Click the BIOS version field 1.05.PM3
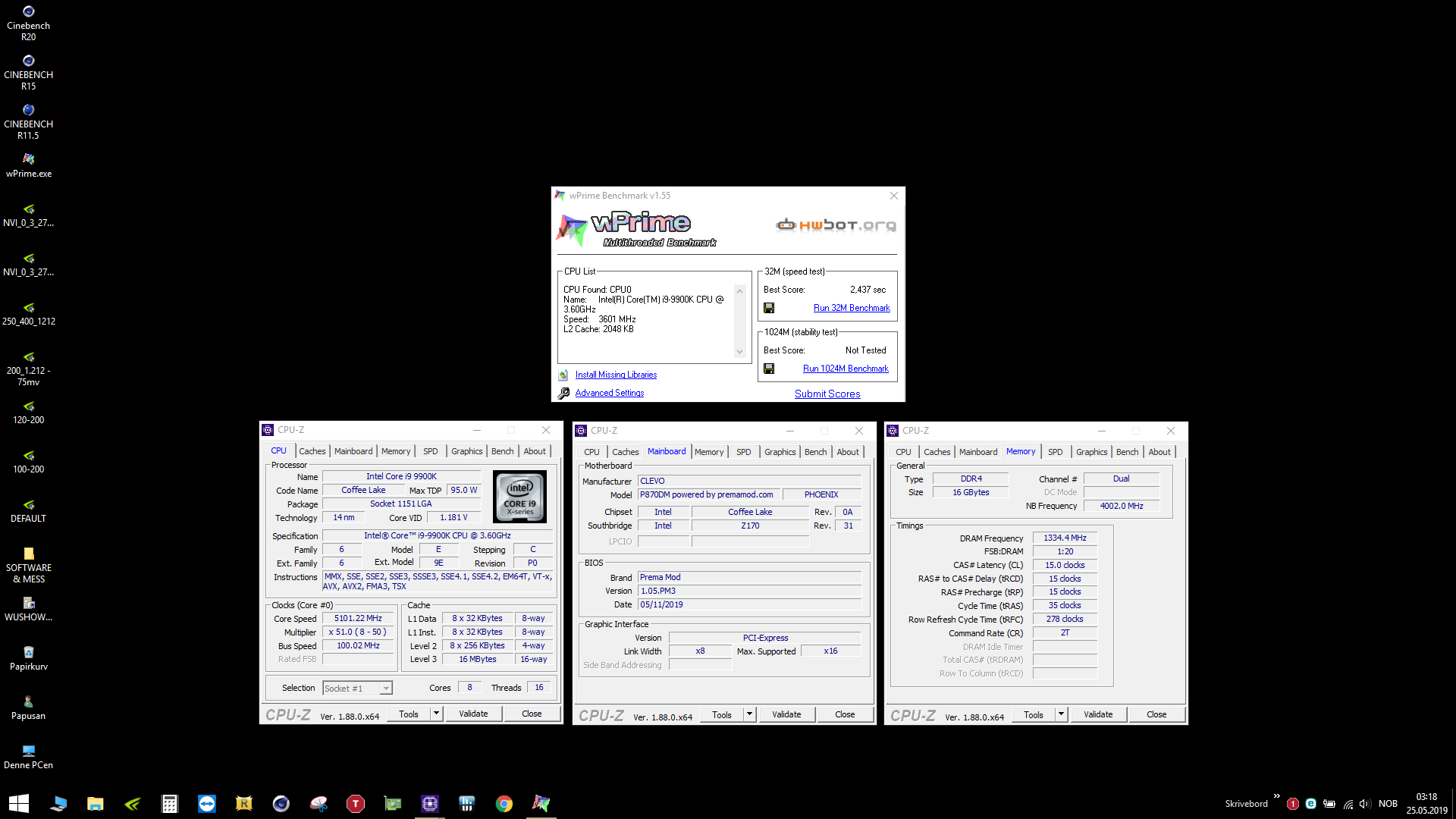This screenshot has height=819, width=1456. [x=750, y=591]
